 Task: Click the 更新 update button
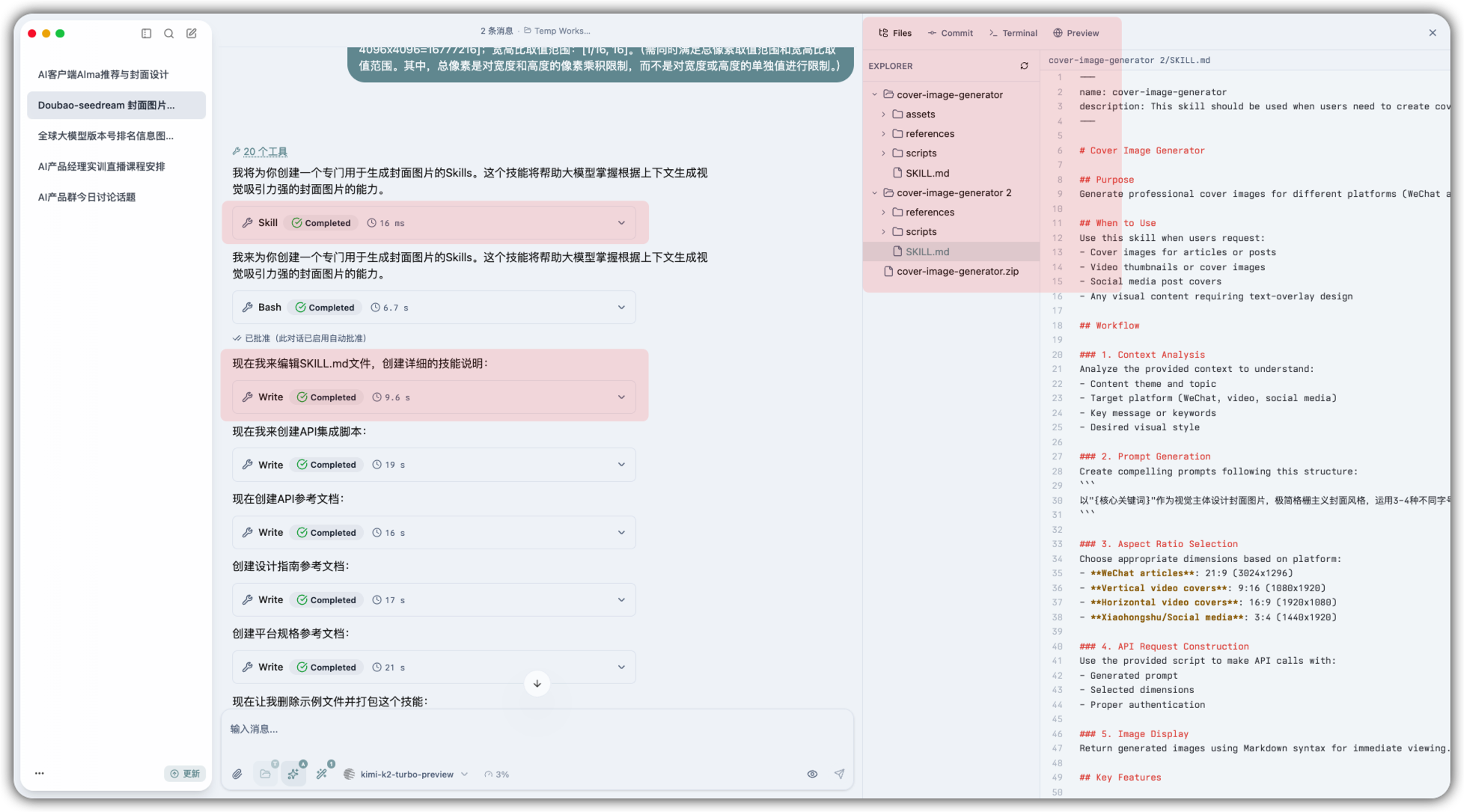click(x=185, y=773)
